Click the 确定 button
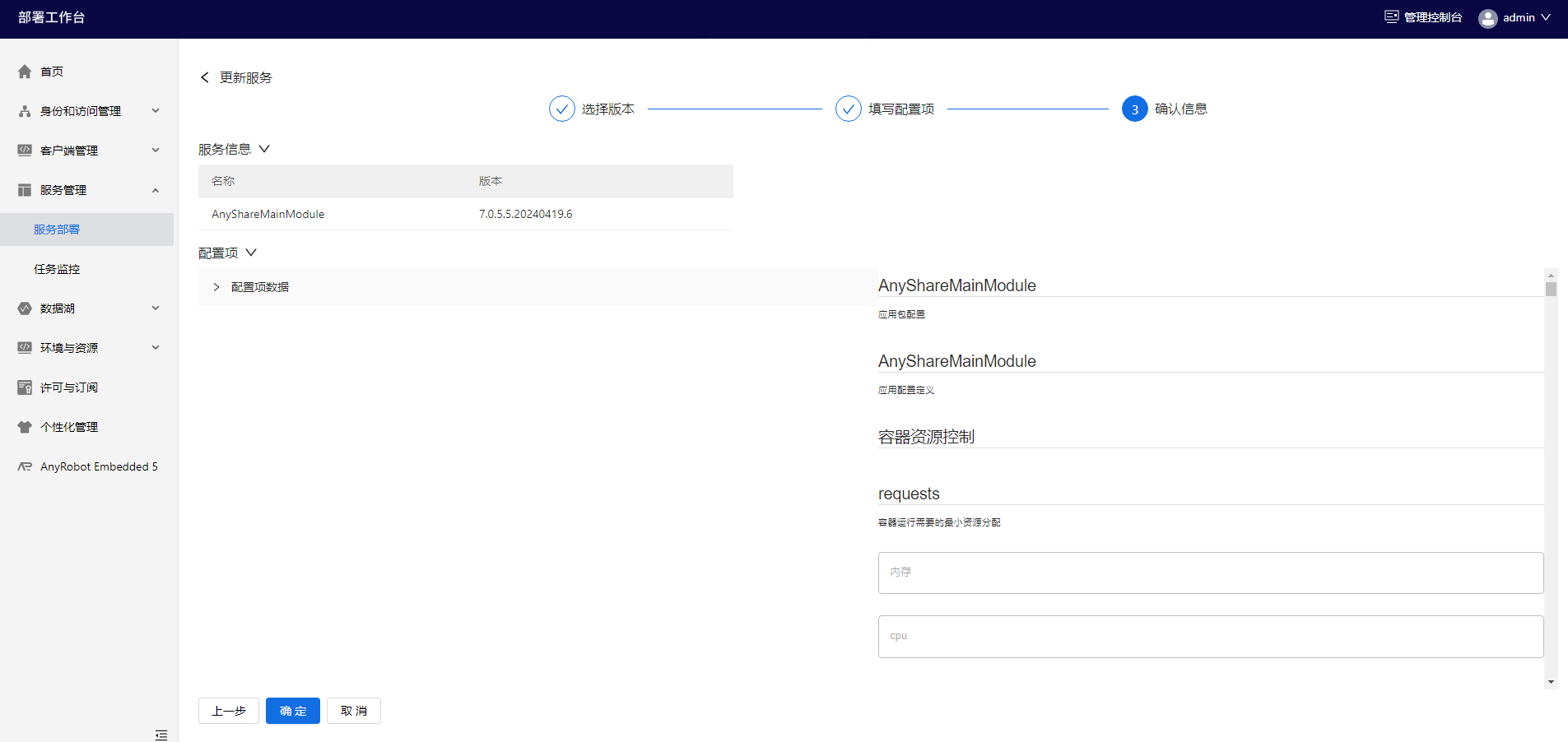 pyautogui.click(x=293, y=711)
